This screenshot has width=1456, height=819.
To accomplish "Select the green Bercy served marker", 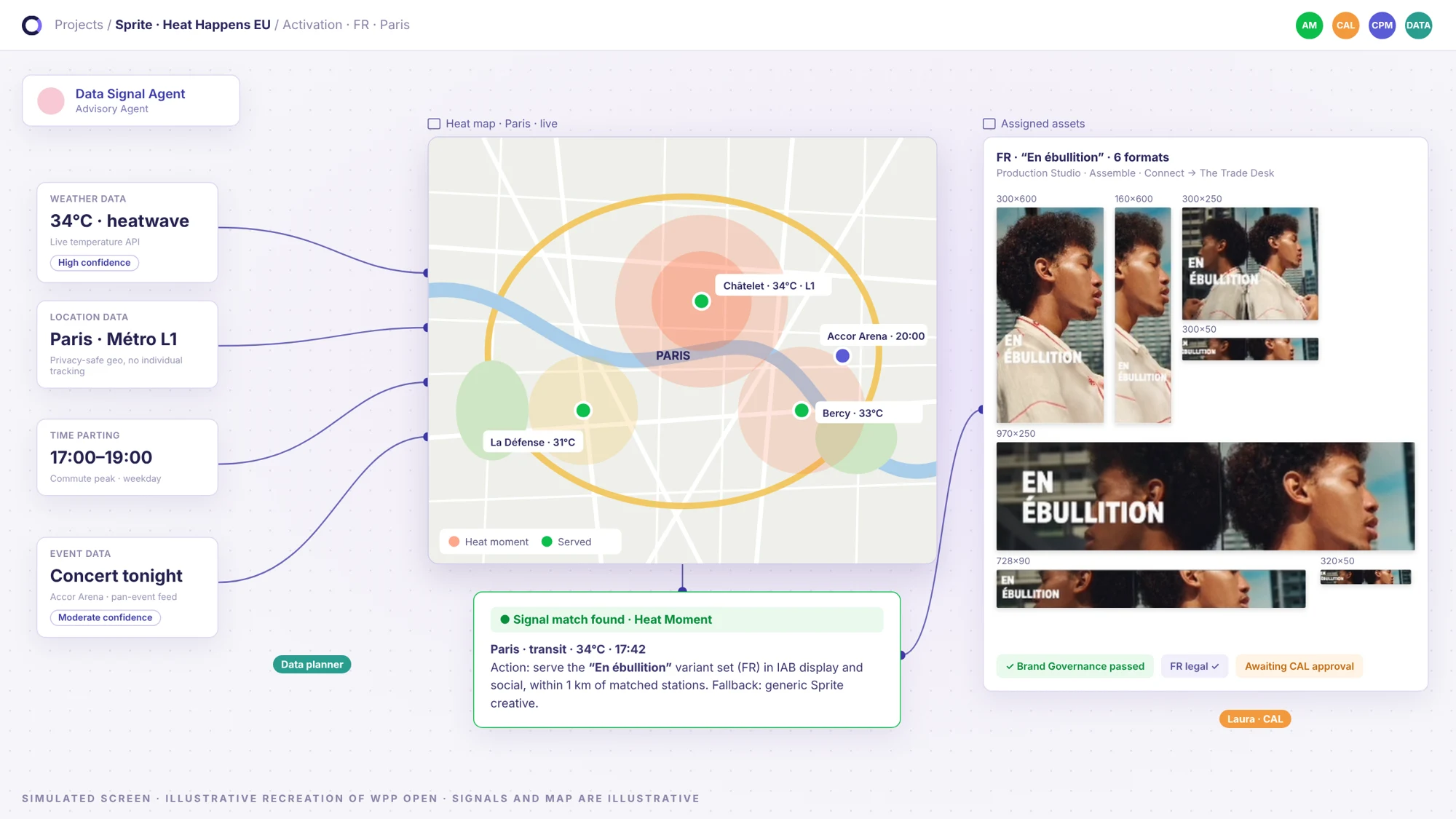I will point(802,411).
